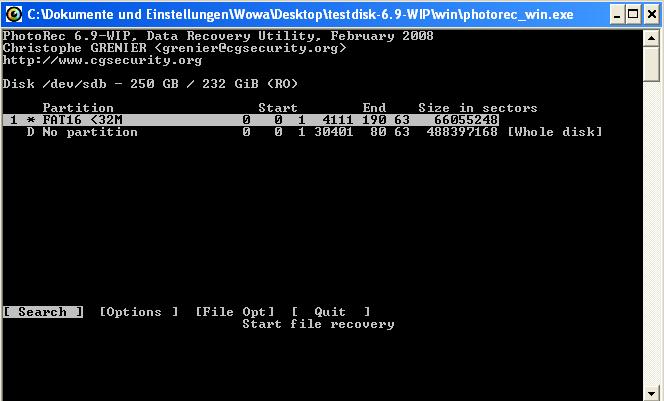
Task: Maximize the photorec_win.exe window
Action: pos(633,14)
